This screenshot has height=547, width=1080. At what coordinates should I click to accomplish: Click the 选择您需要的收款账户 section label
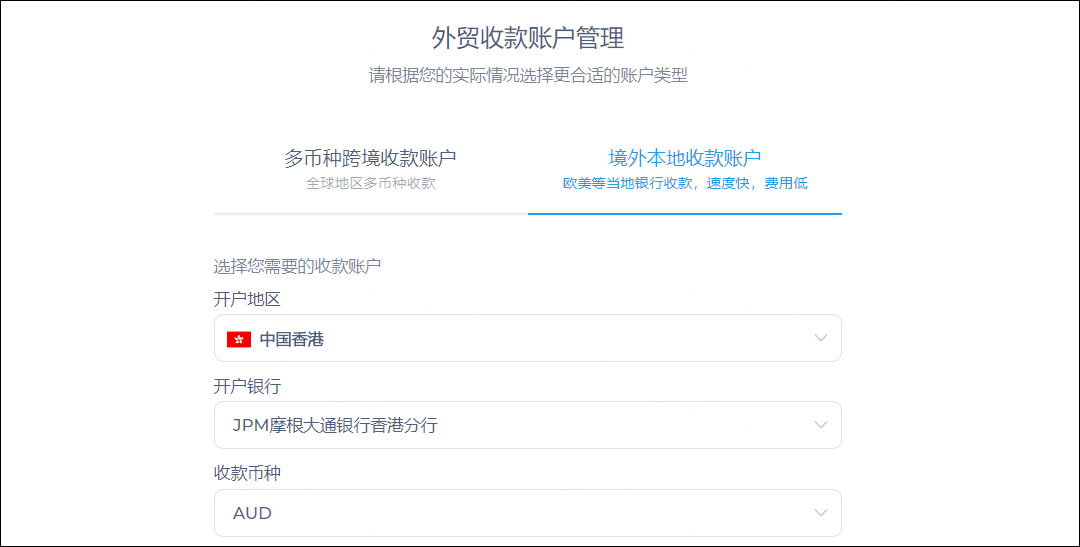[298, 266]
